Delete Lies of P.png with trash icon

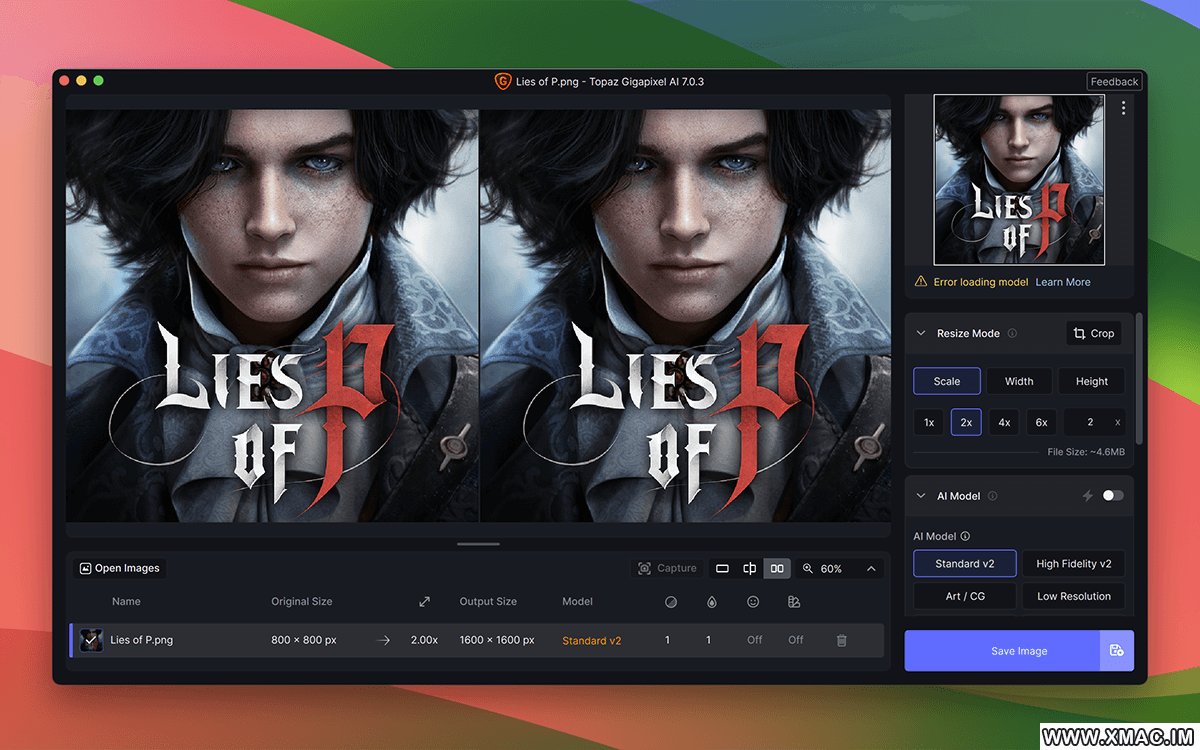[842, 640]
